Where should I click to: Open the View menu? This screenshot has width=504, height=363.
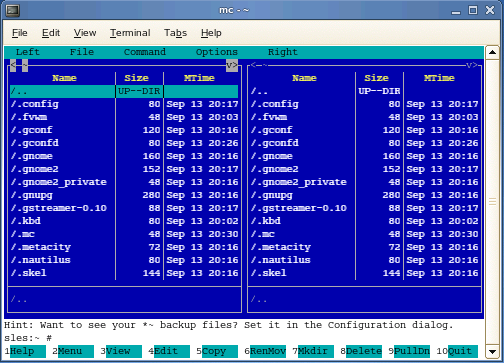(85, 33)
